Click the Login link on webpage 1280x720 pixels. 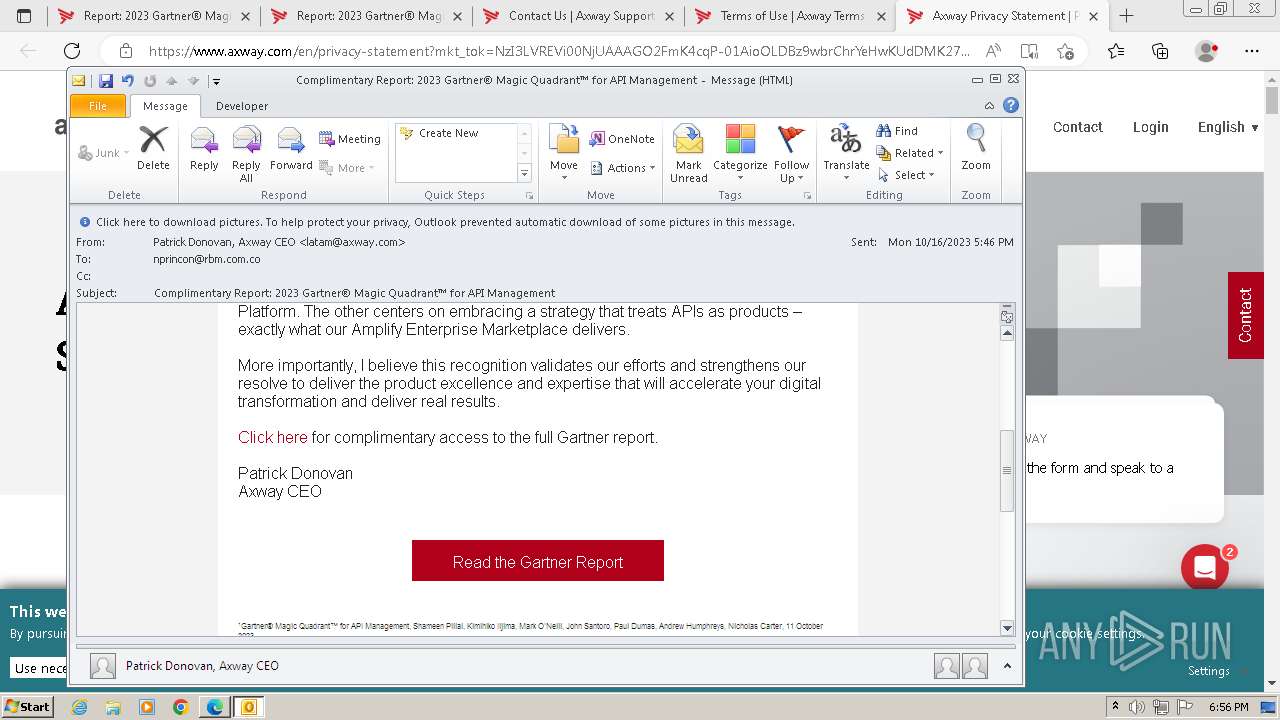[x=1150, y=127]
